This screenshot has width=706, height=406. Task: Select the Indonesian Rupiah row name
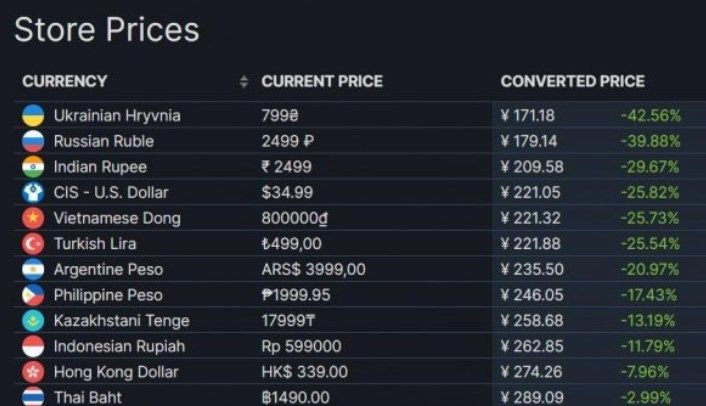[x=119, y=347]
